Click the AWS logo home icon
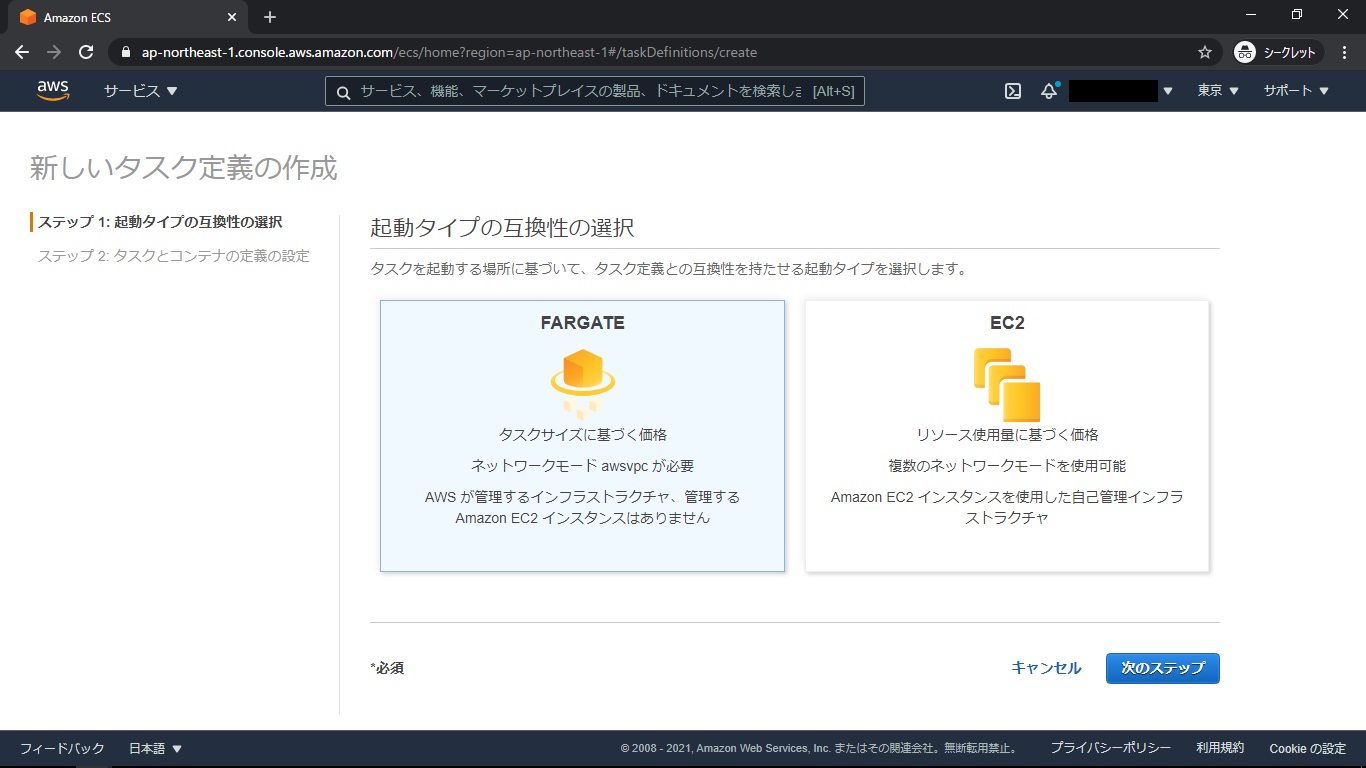Viewport: 1366px width, 768px height. coord(53,91)
